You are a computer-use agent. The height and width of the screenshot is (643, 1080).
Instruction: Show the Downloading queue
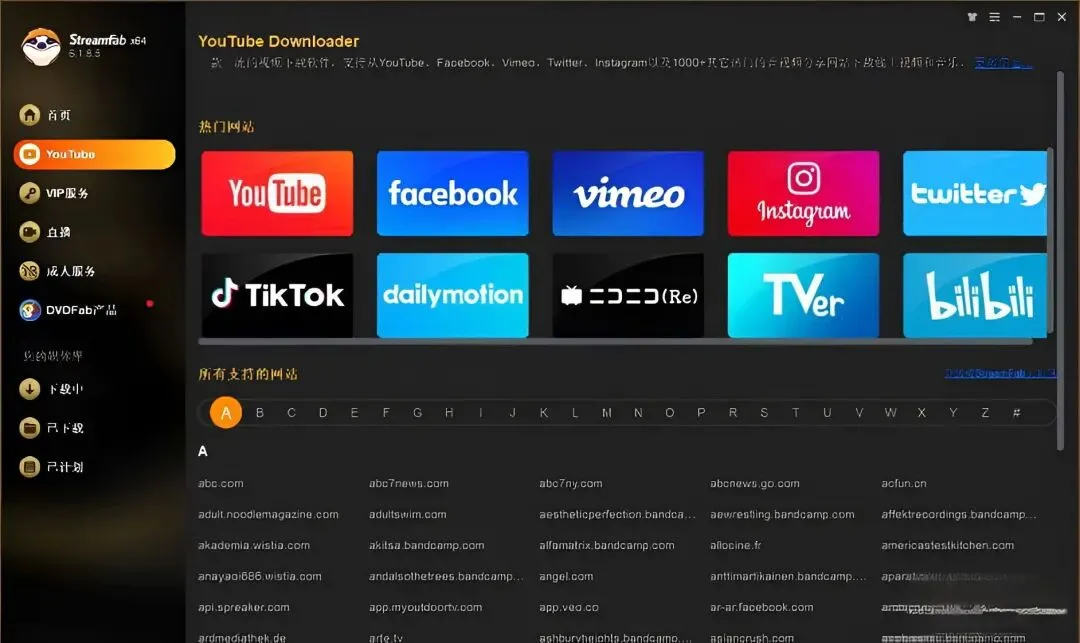(51, 389)
